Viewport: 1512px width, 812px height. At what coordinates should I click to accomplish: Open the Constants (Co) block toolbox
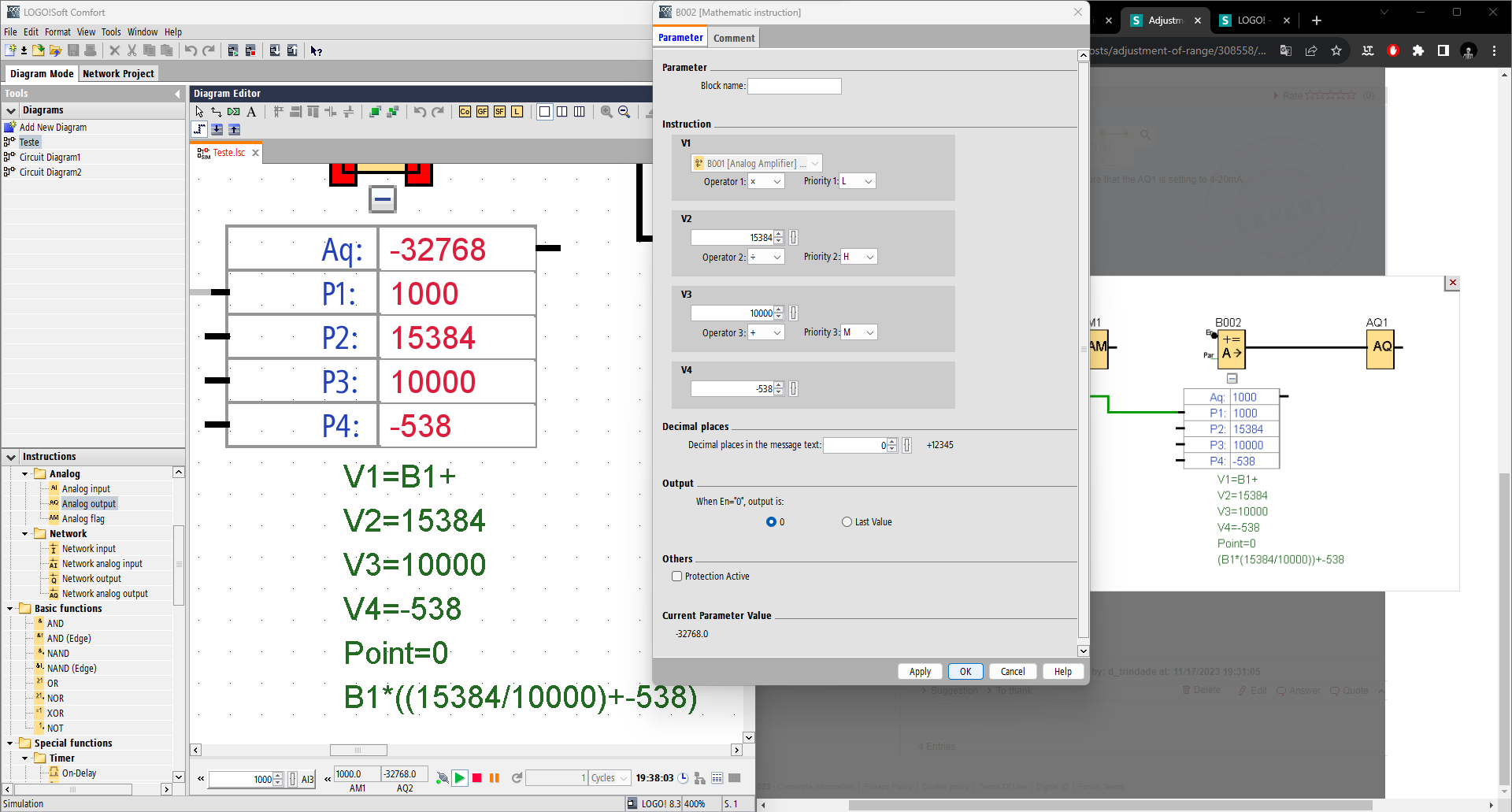click(x=465, y=112)
